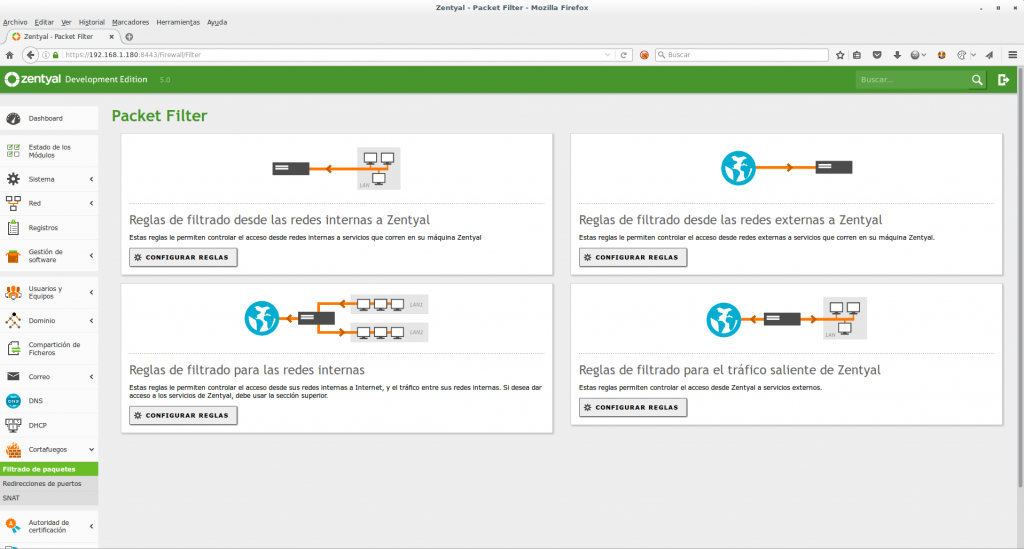This screenshot has height=549, width=1024.
Task: Open the DHCP sidebar icon
Action: [13, 425]
